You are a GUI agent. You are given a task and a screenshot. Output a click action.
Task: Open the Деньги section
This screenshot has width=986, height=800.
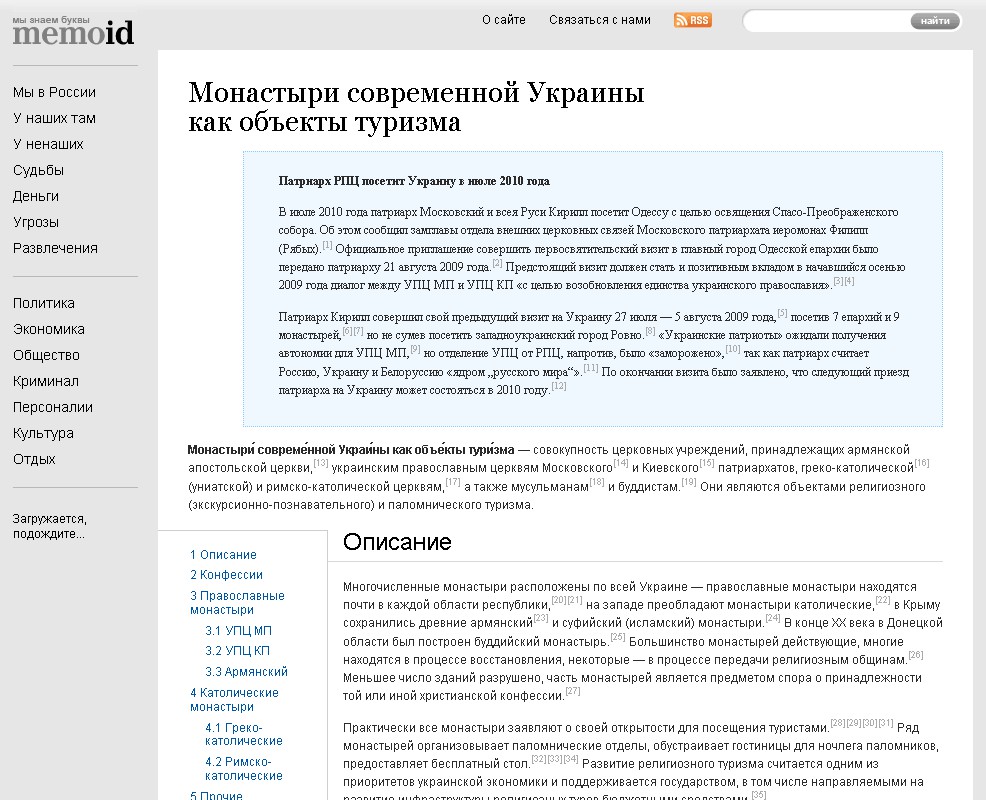point(36,196)
